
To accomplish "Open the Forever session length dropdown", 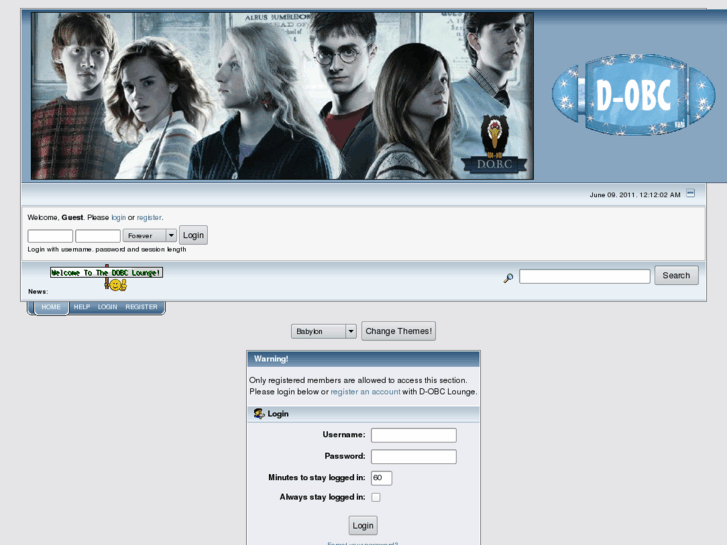I will [150, 236].
